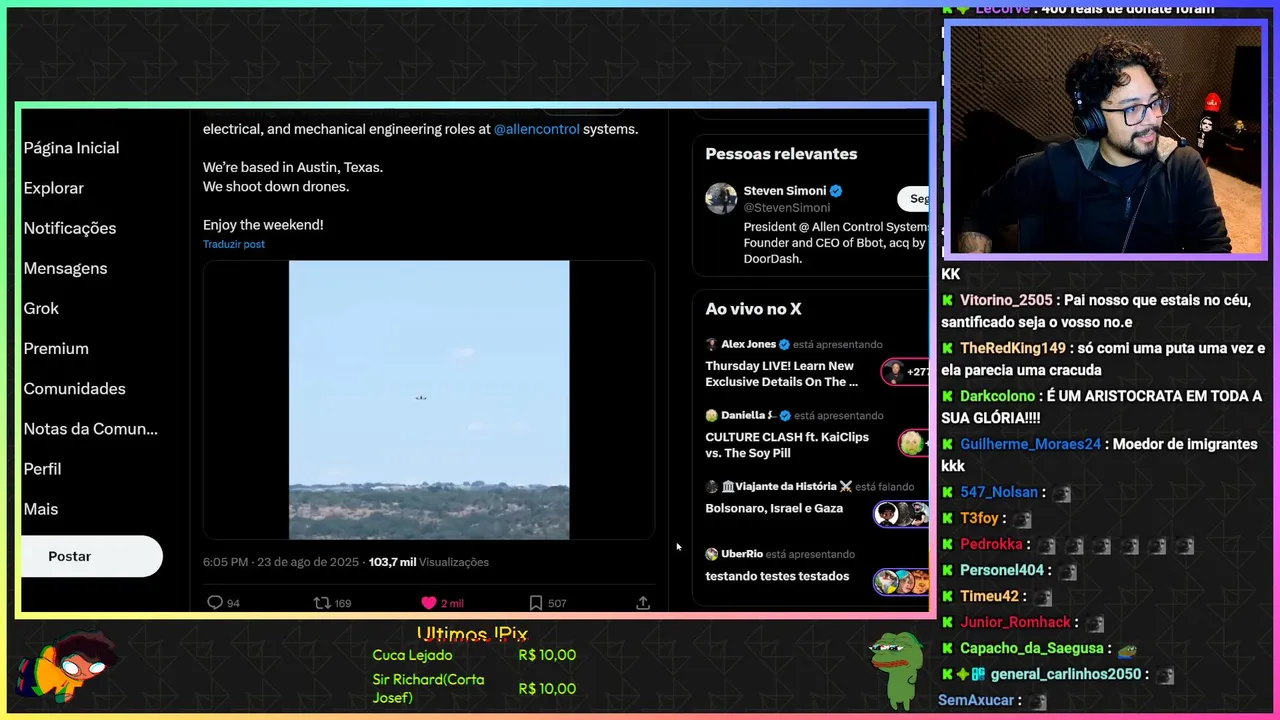Click the Postar button
This screenshot has width=1280, height=720.
(92, 556)
